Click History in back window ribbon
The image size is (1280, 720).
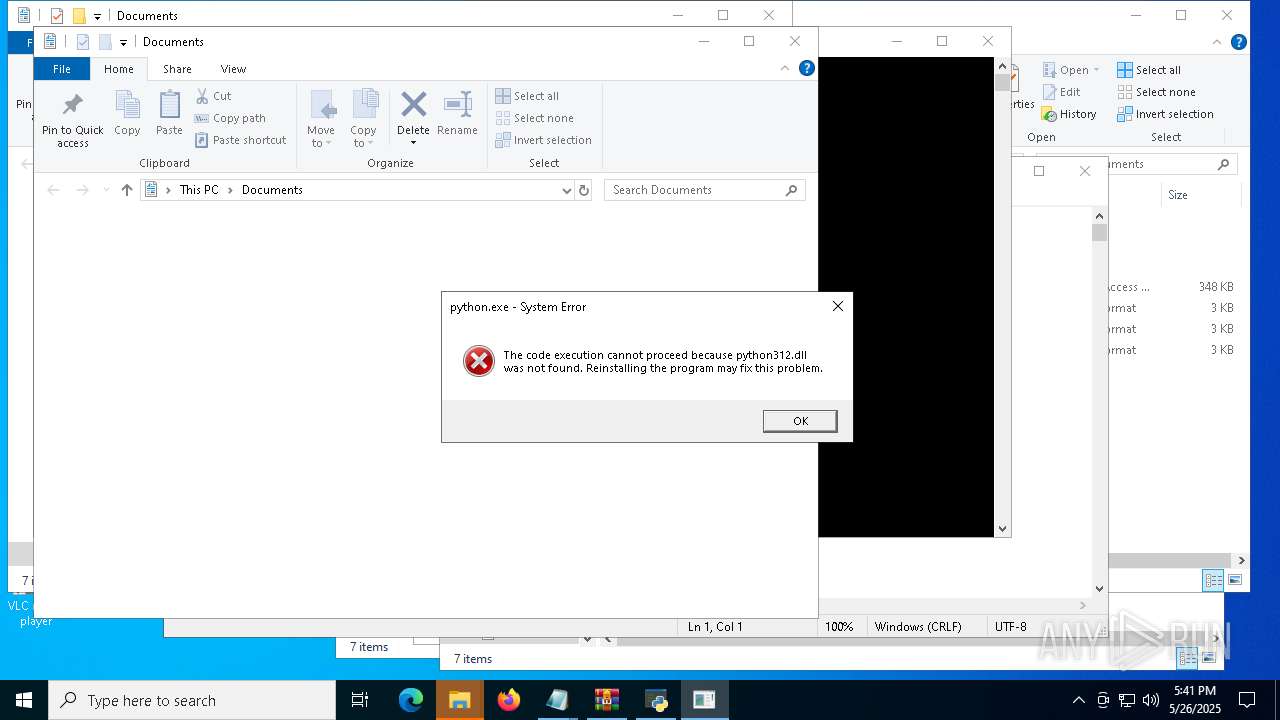tap(1069, 114)
